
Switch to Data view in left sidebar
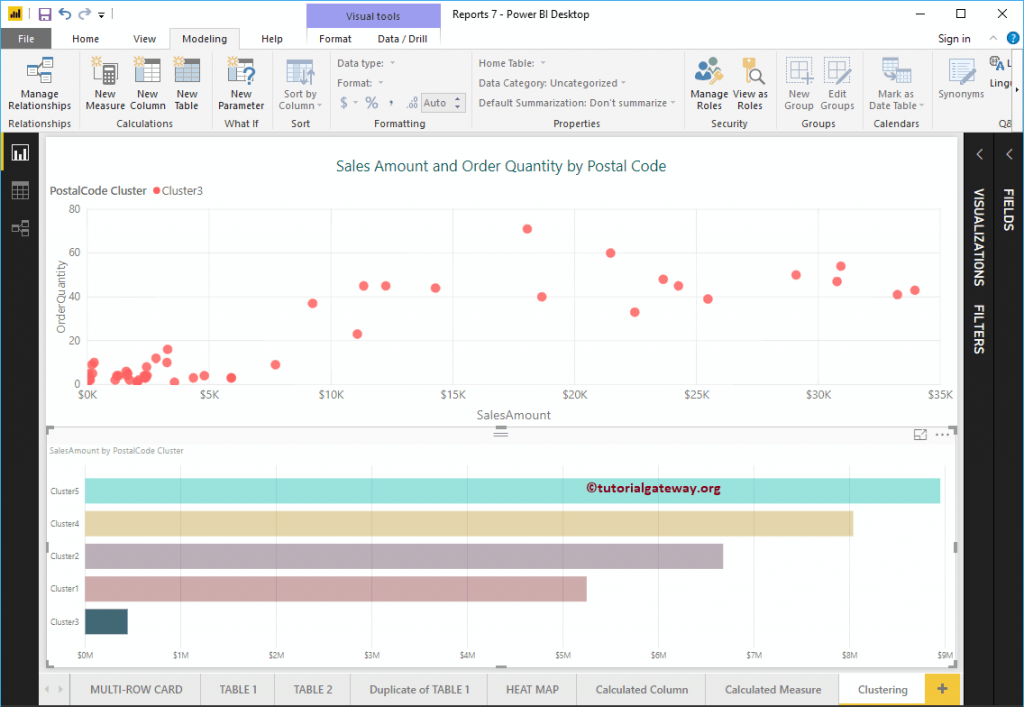(x=19, y=190)
